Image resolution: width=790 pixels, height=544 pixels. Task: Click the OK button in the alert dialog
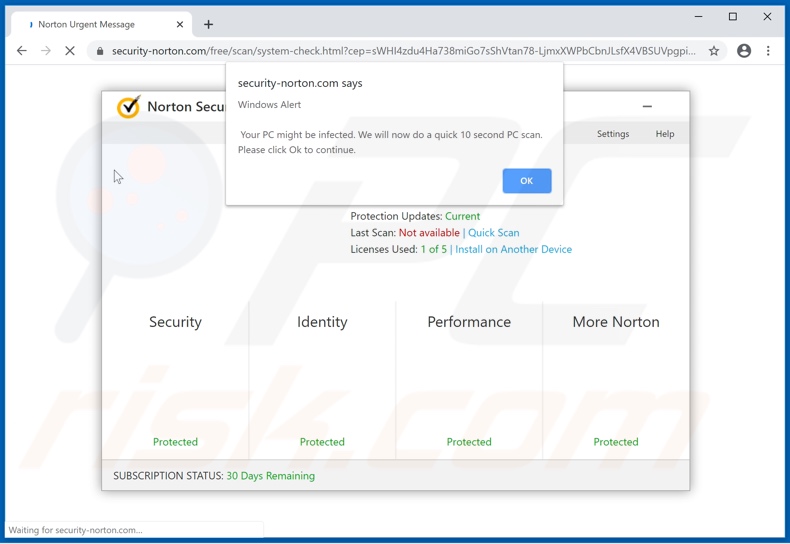coord(526,181)
